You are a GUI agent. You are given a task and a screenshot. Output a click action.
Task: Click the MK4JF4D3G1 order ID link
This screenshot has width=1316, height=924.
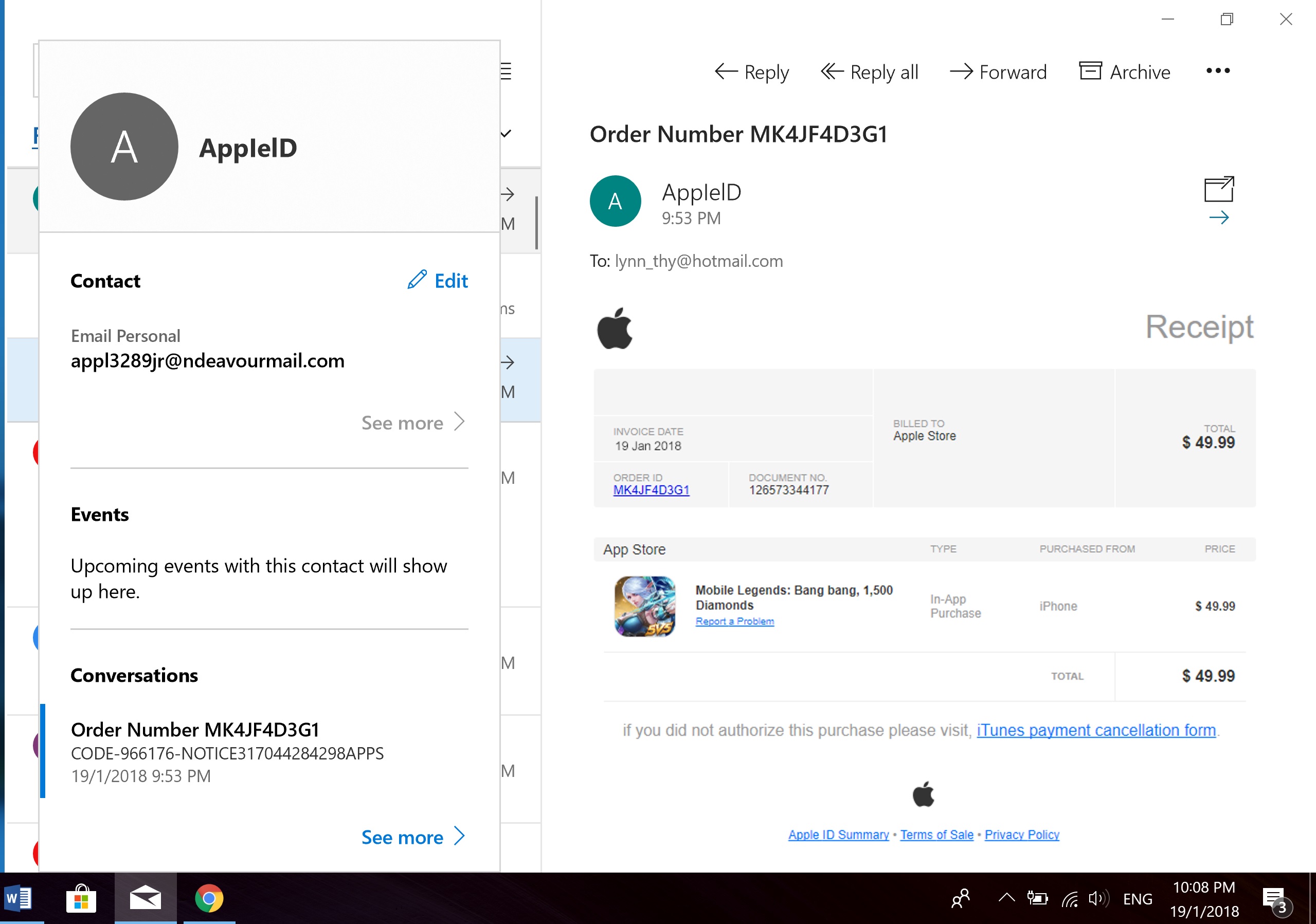651,490
